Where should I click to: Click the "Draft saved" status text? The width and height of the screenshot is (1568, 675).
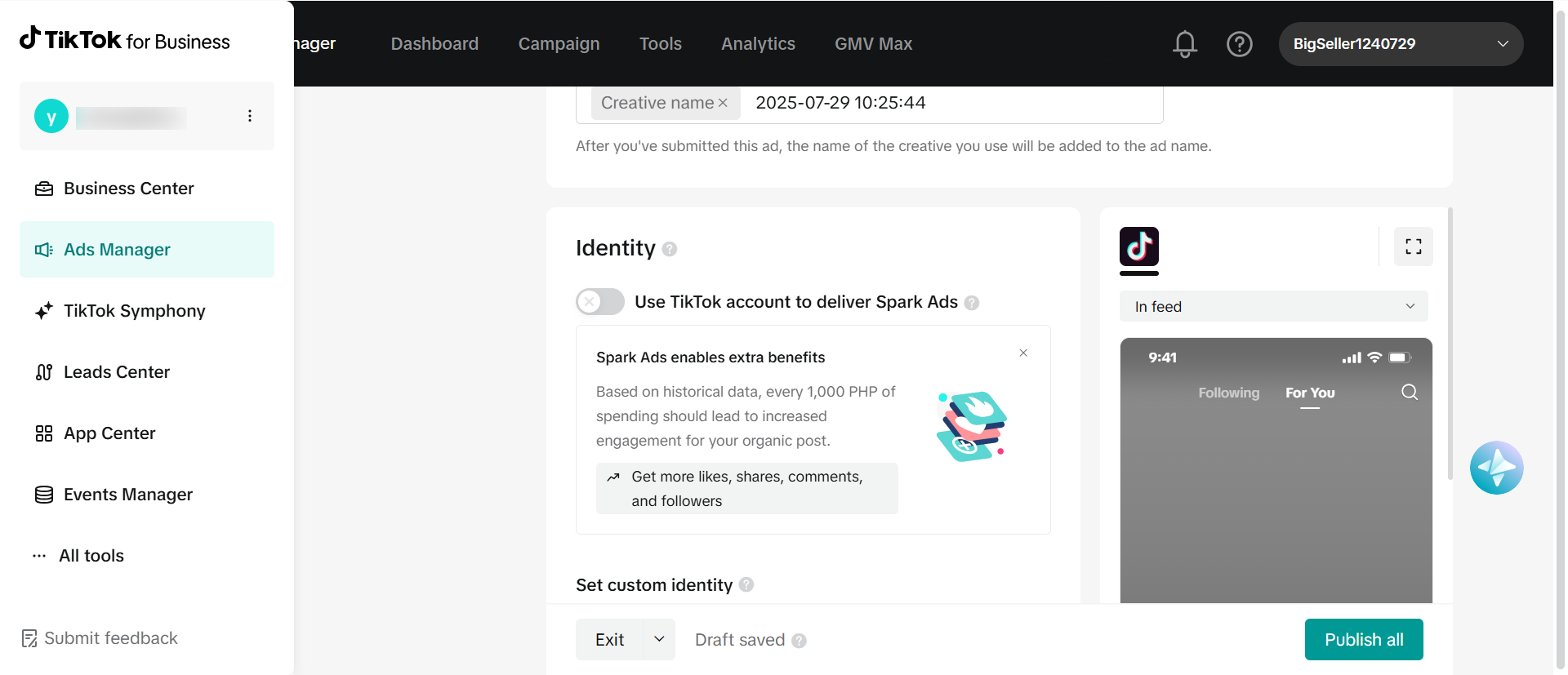[x=740, y=641]
